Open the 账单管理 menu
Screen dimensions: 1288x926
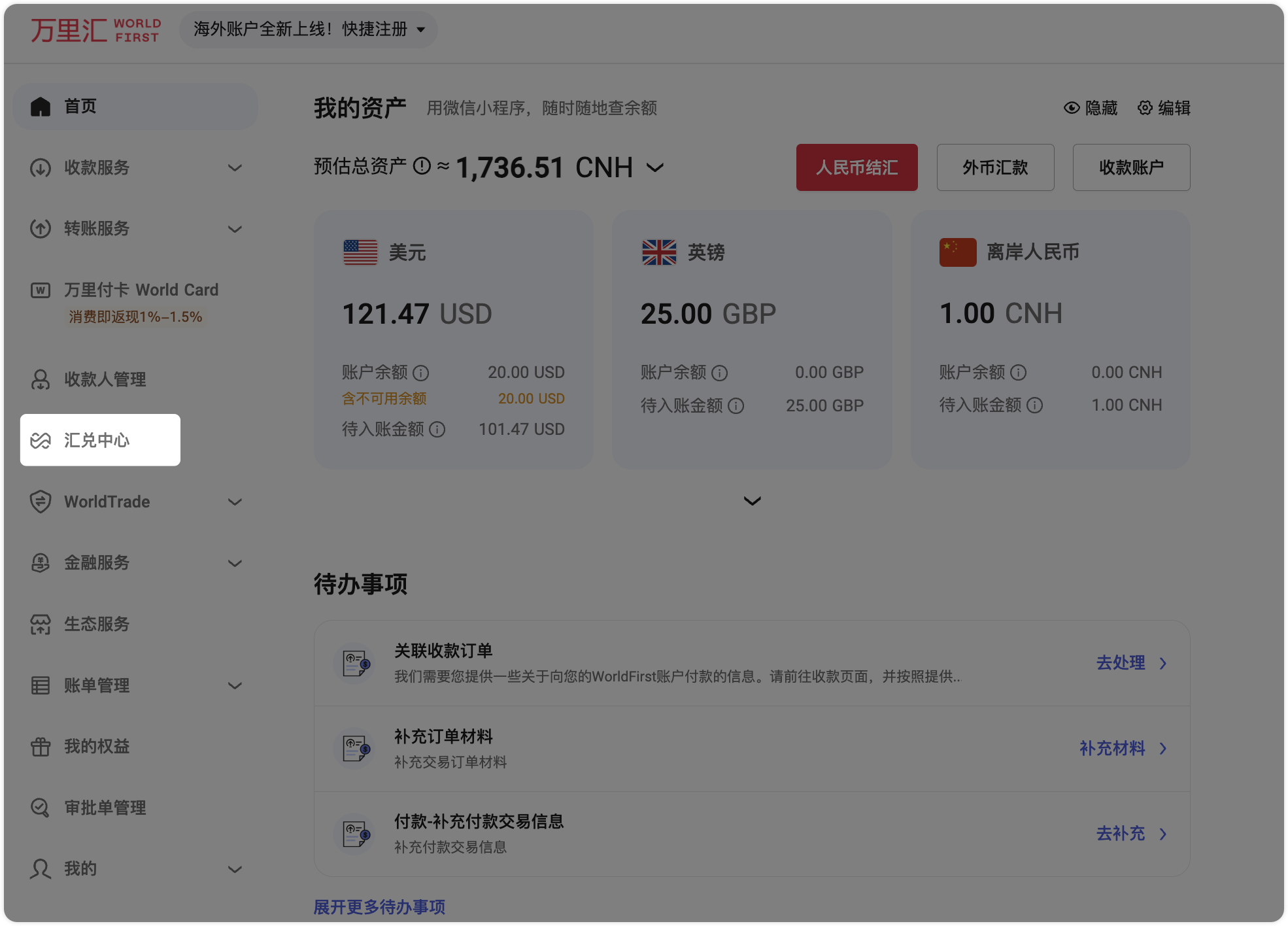(97, 685)
